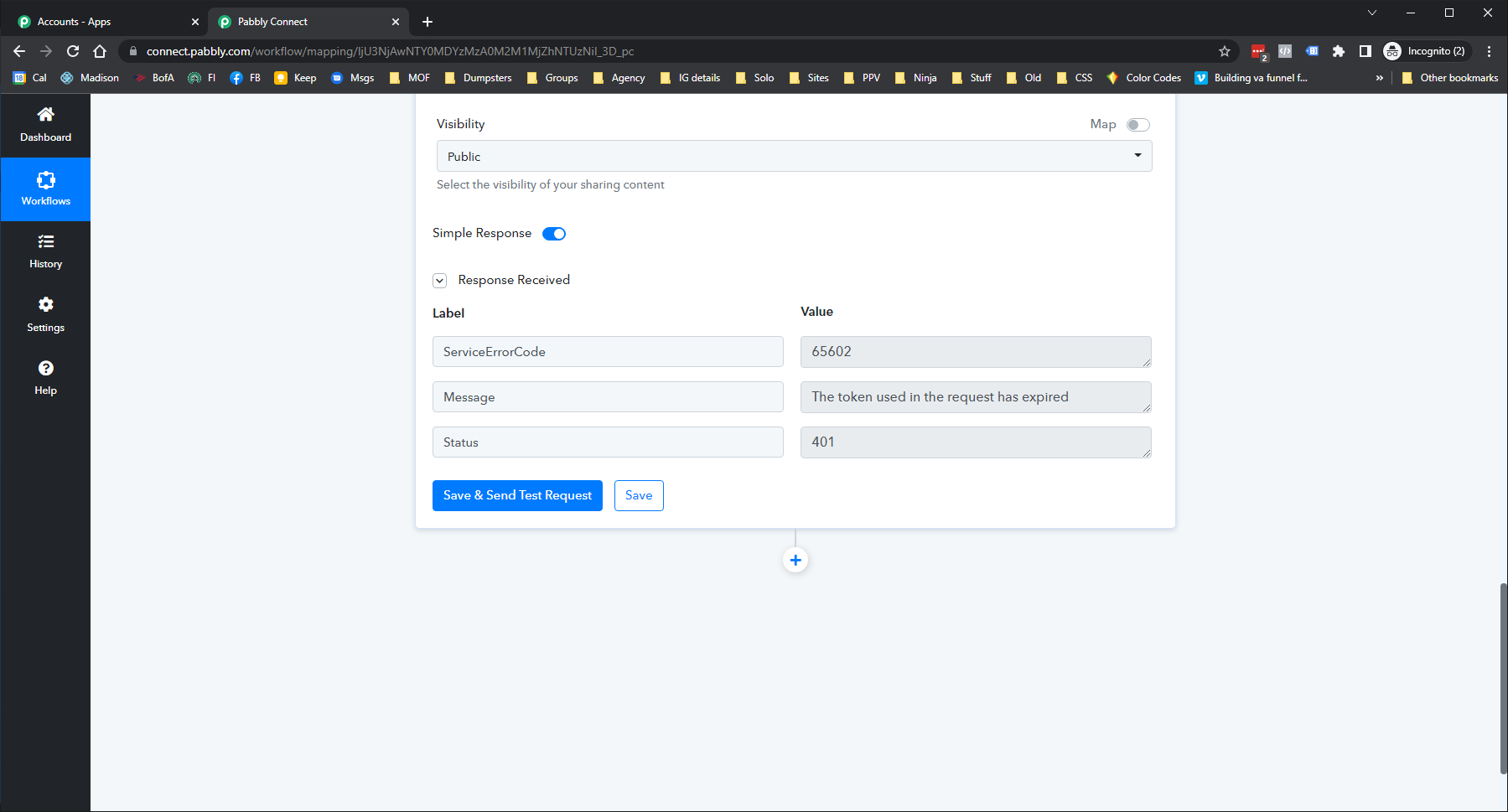Expand the IG details bookmarks folder
The image size is (1508, 812).
(690, 78)
